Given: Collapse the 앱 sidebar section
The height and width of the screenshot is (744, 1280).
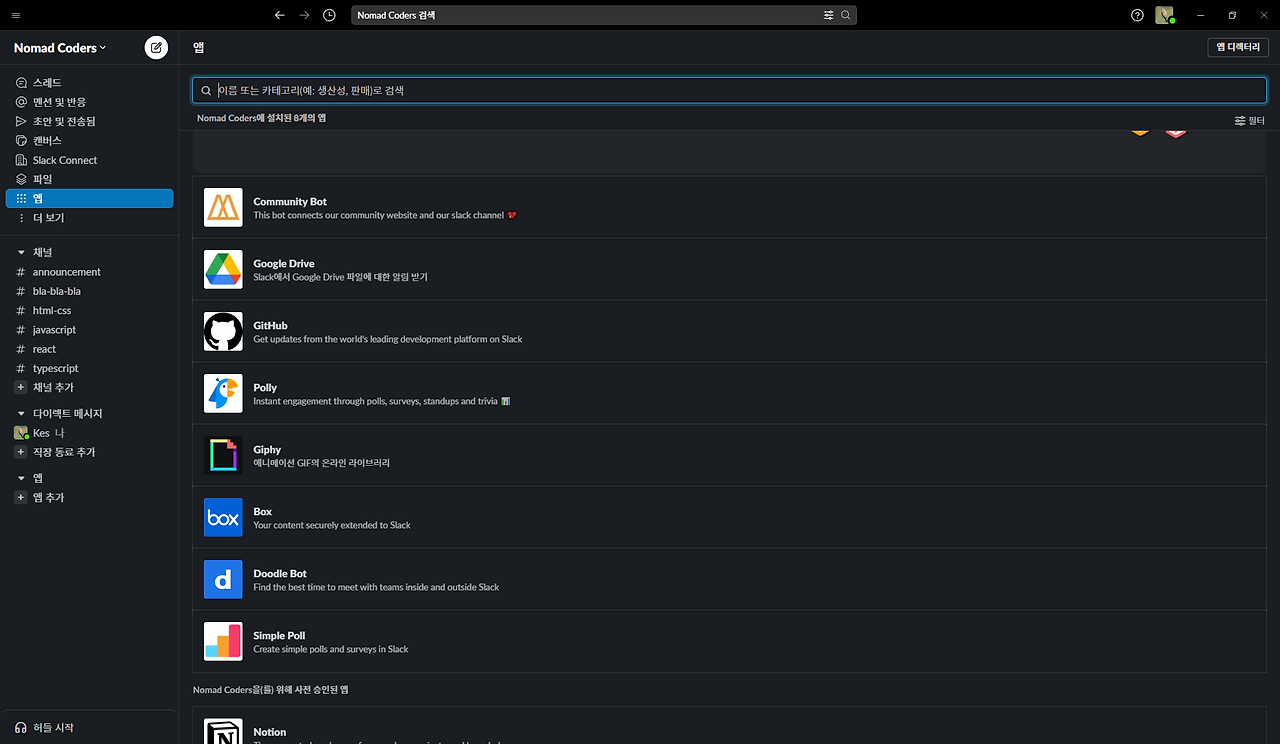Looking at the screenshot, I should pyautogui.click(x=21, y=478).
